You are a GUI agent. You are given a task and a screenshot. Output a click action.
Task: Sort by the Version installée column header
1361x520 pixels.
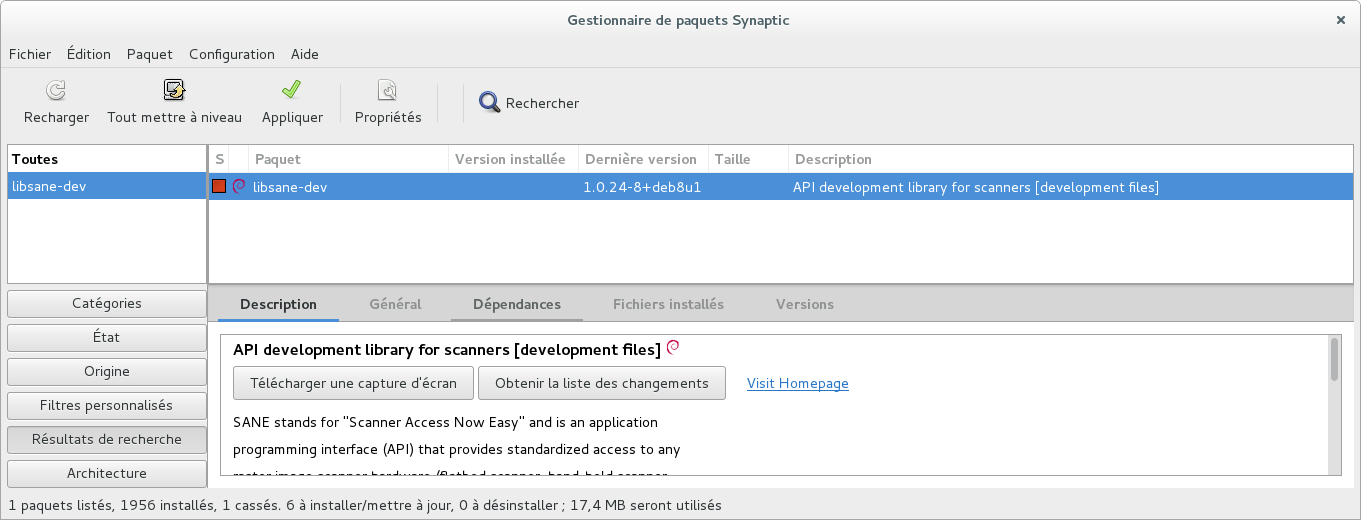[x=513, y=159]
